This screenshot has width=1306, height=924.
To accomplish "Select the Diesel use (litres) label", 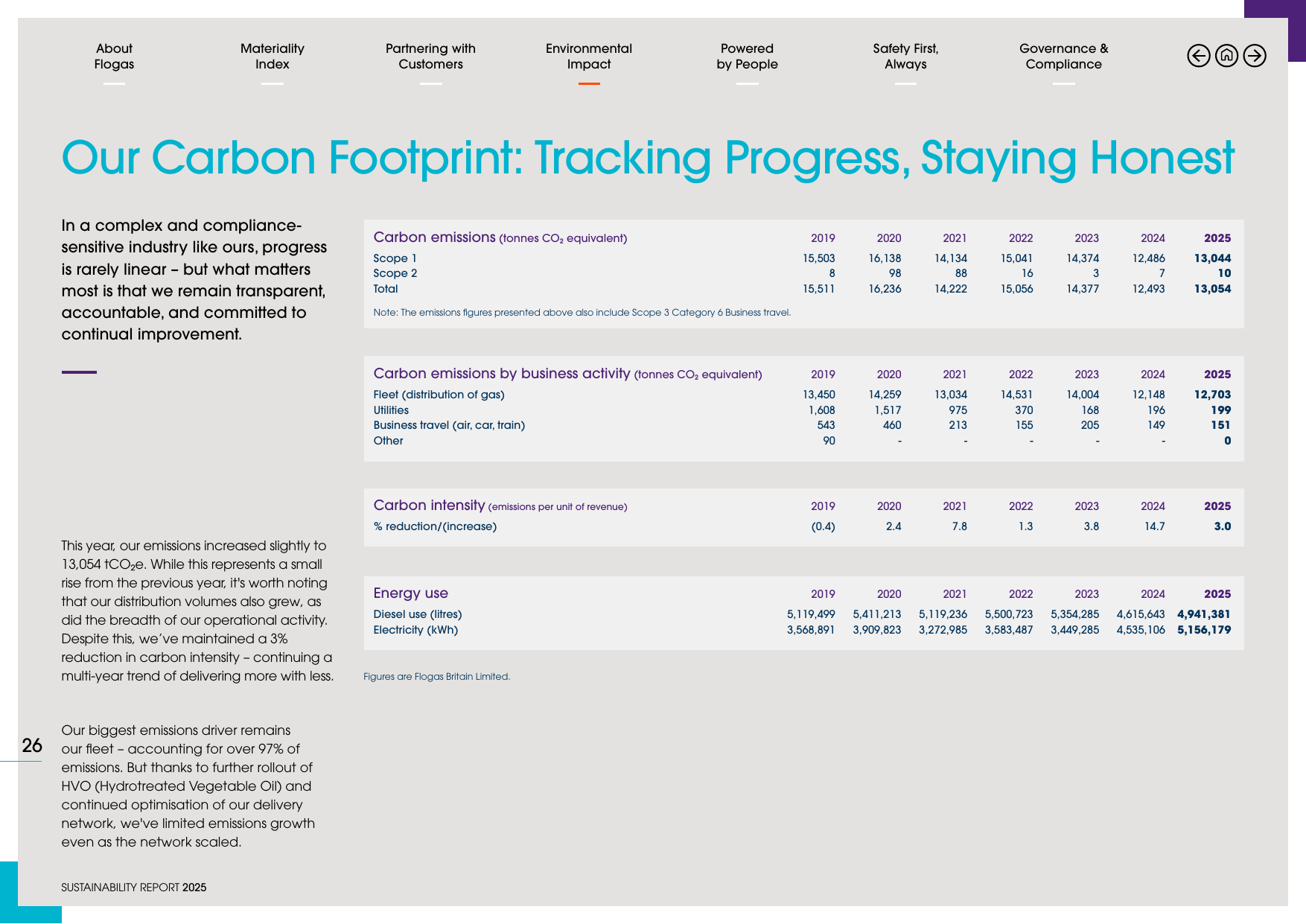I will tap(417, 614).
